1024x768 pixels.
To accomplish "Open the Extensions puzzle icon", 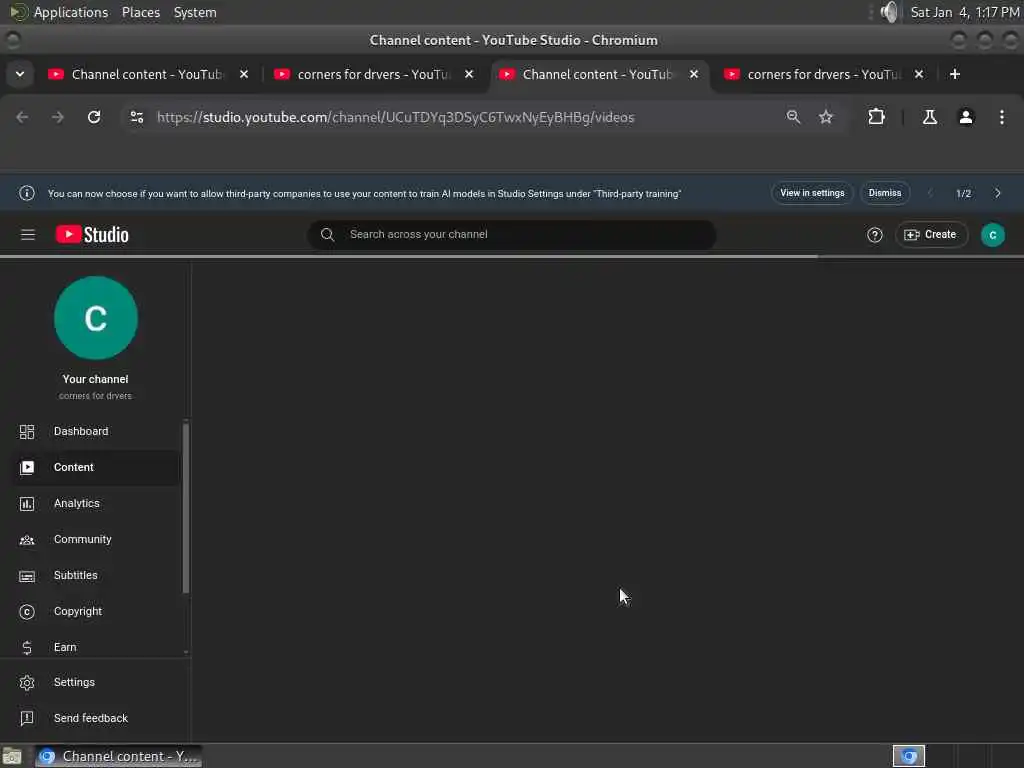I will coord(876,117).
